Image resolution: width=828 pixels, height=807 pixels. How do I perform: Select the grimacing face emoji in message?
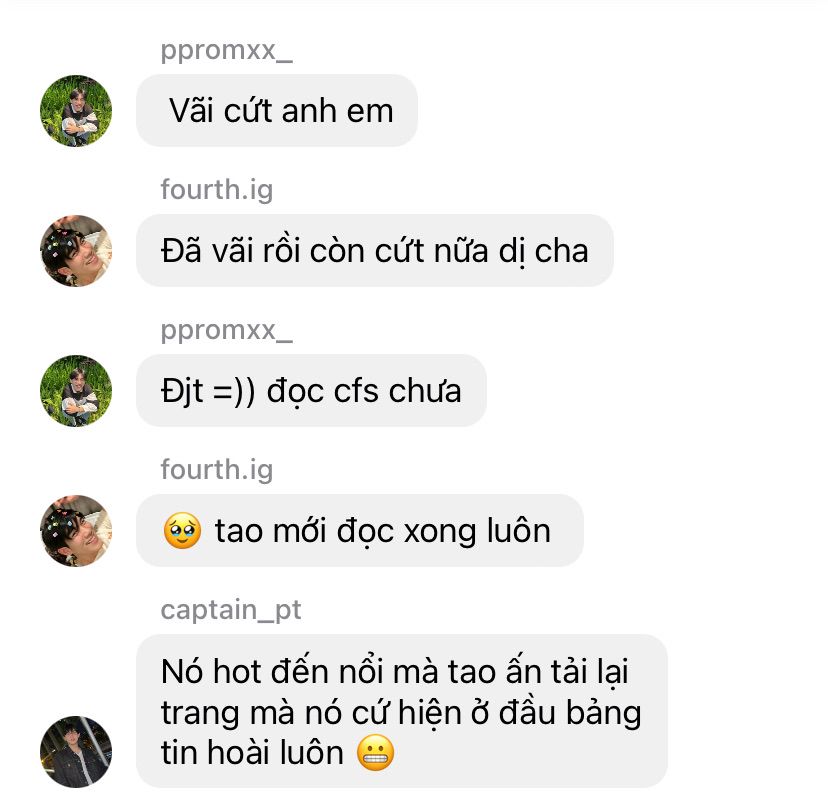(x=375, y=753)
